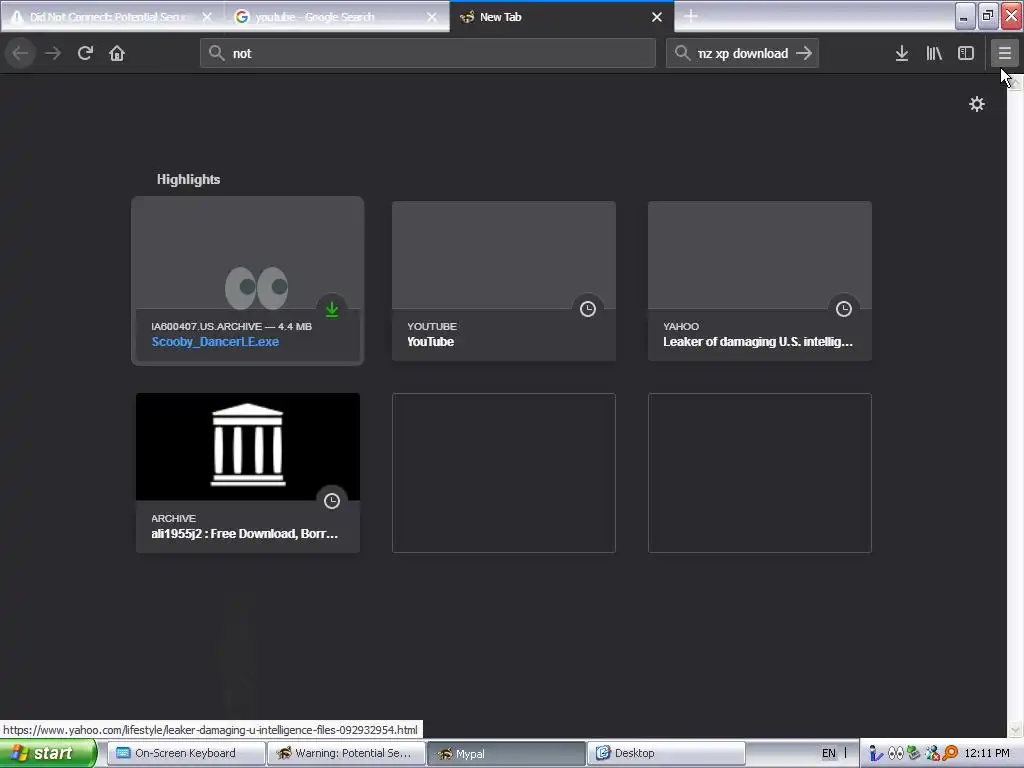Switch to 'Did Not Connect' tab
Image resolution: width=1024 pixels, height=768 pixels.
112,17
